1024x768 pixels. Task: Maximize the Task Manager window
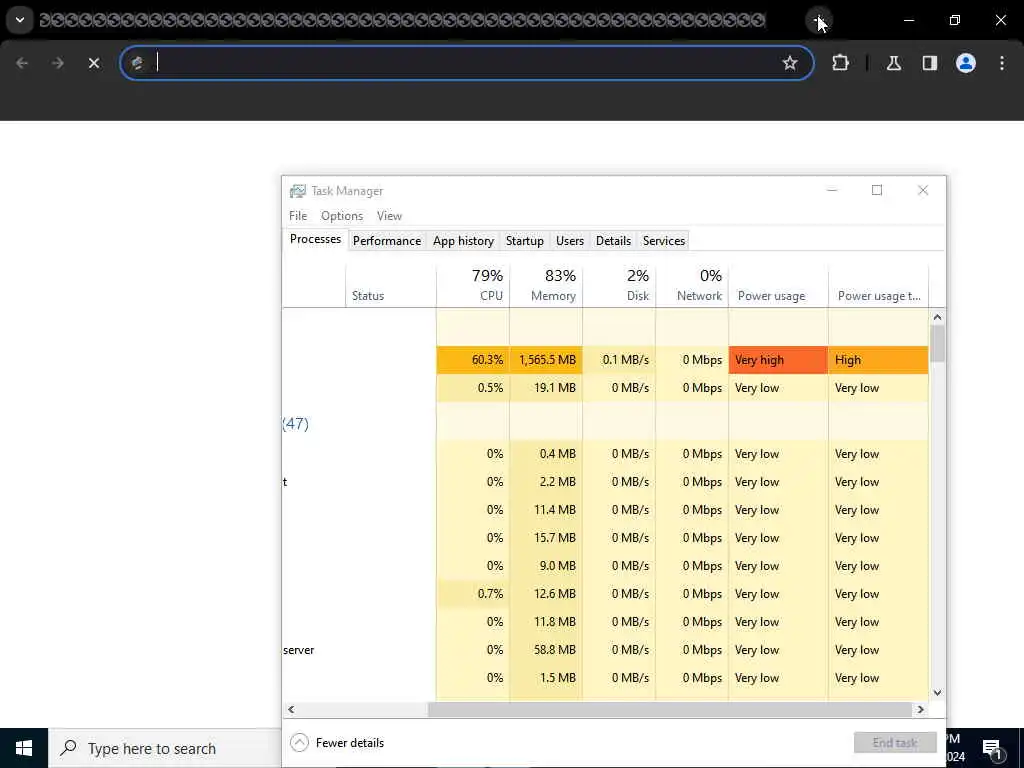(x=877, y=190)
